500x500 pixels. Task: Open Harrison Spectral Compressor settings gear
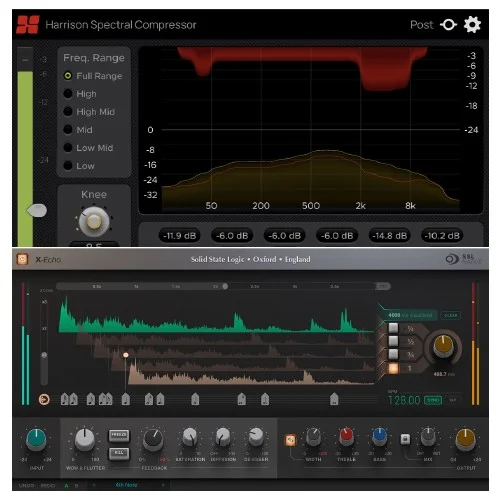click(472, 25)
